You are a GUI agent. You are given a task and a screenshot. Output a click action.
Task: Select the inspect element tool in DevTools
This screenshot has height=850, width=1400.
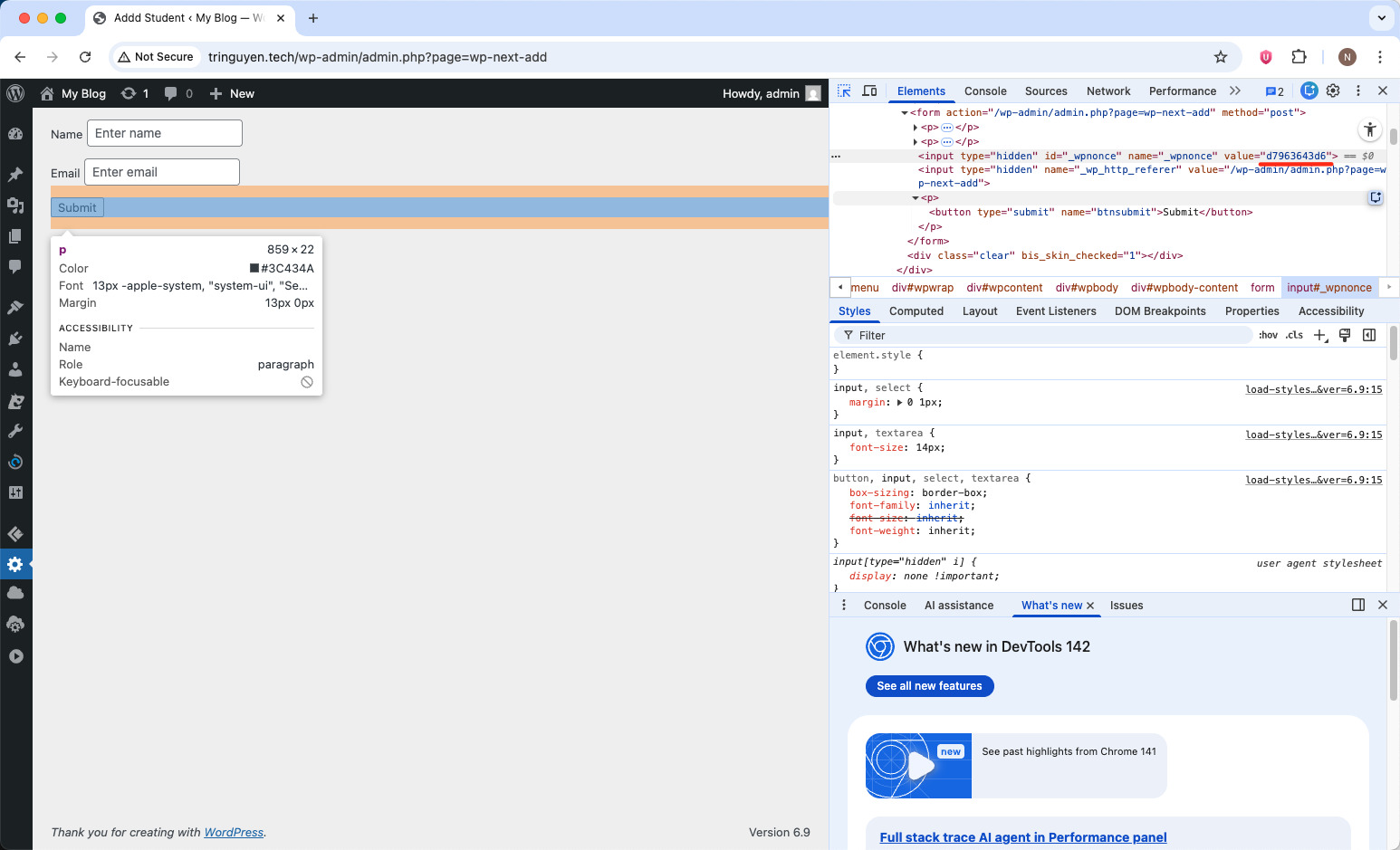point(843,91)
